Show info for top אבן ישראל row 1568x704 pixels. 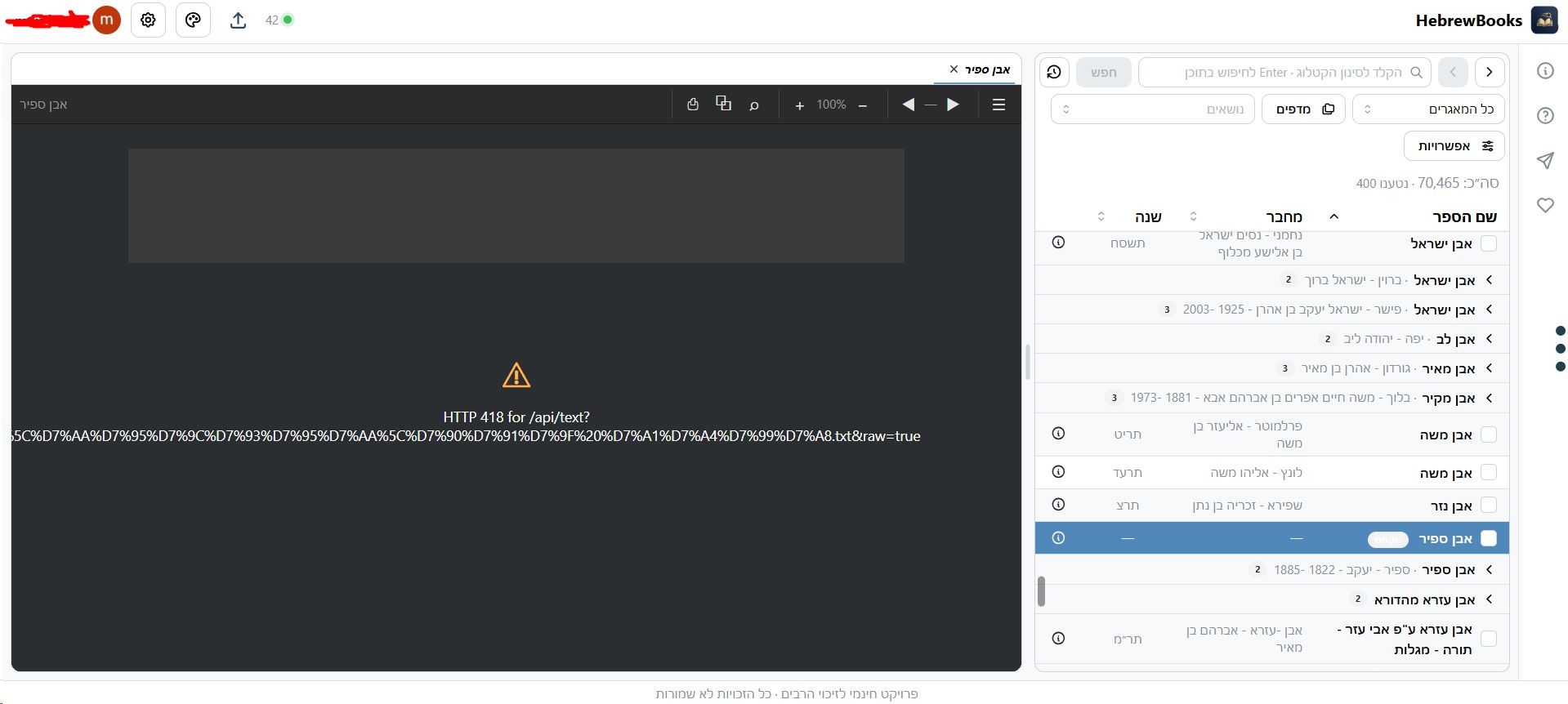1058,243
